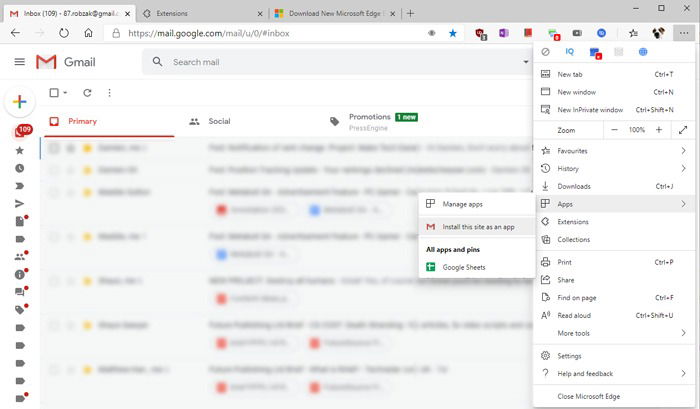Toggle the star on the first email
Viewport: 700px width, 409px height.
(87, 148)
